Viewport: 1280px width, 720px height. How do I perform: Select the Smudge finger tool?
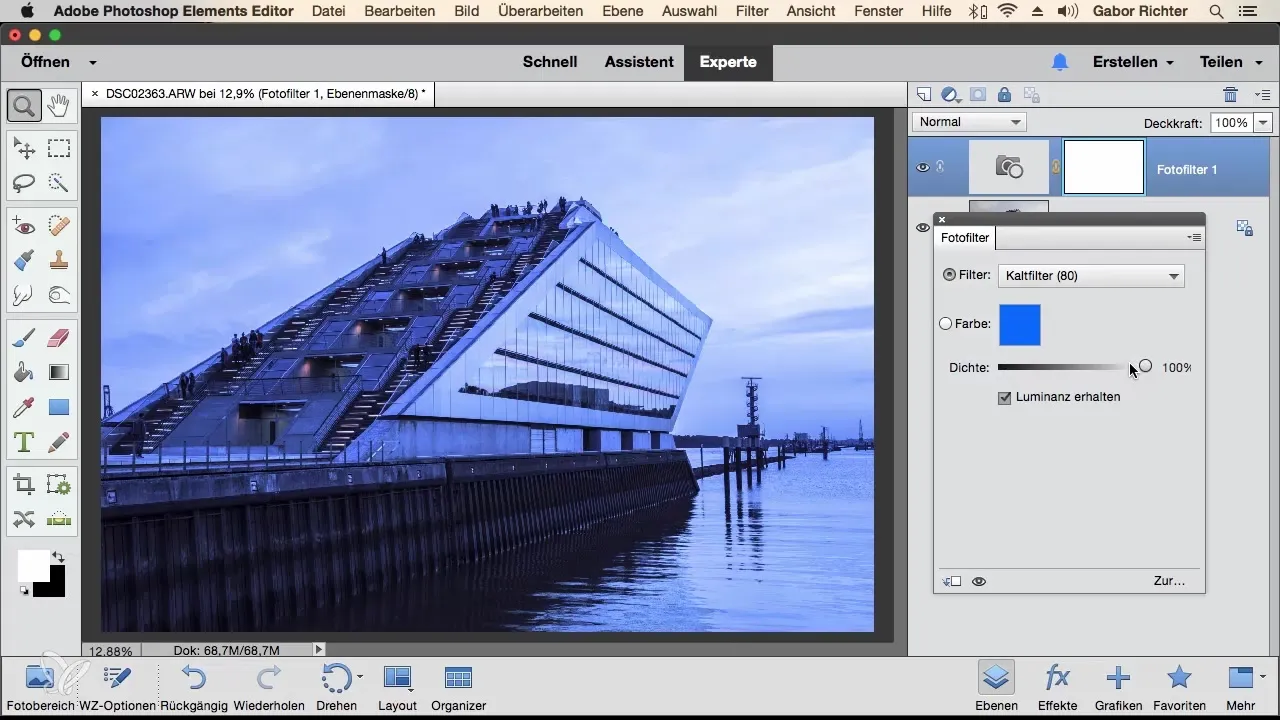pos(24,295)
